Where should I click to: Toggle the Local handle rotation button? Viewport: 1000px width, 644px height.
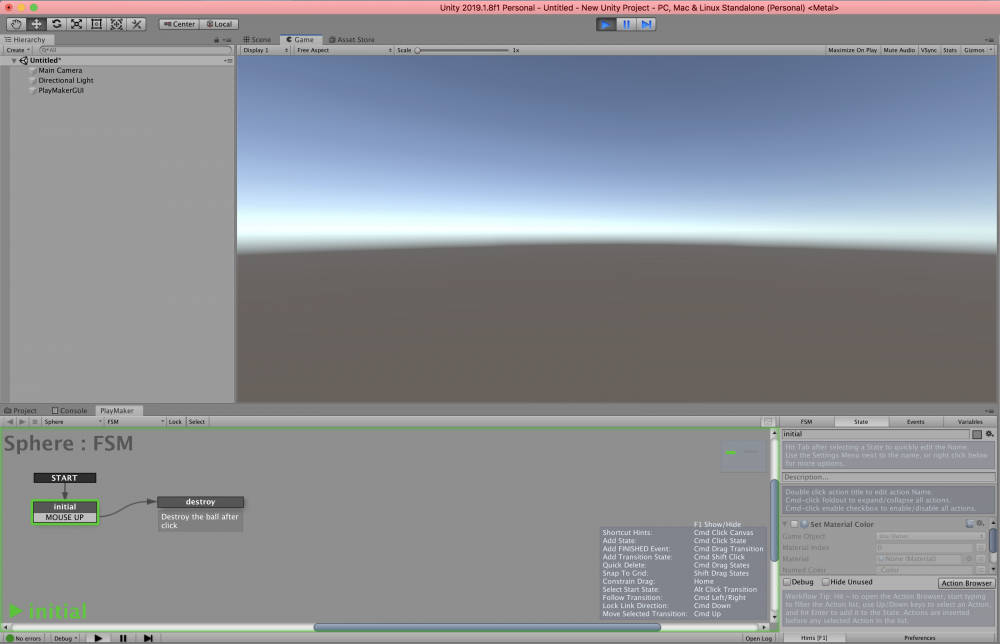[219, 24]
